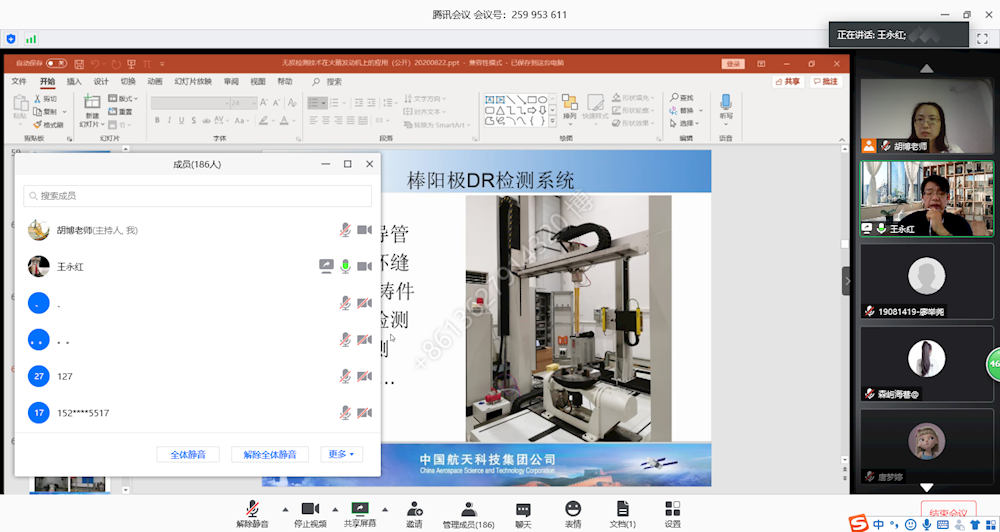Click the 共享屏幕 share screen icon

pyautogui.click(x=360, y=509)
